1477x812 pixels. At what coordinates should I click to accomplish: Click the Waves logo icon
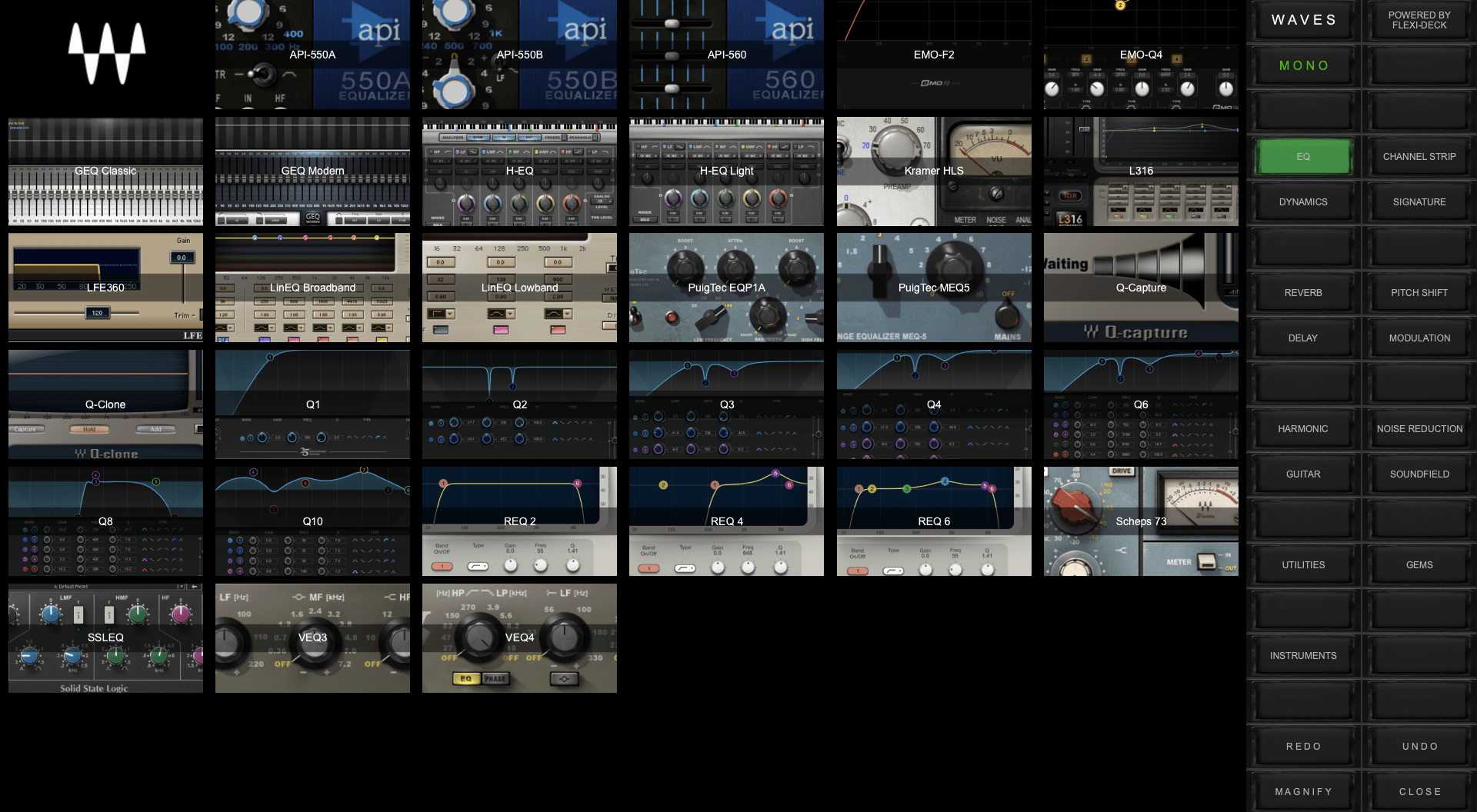106,53
